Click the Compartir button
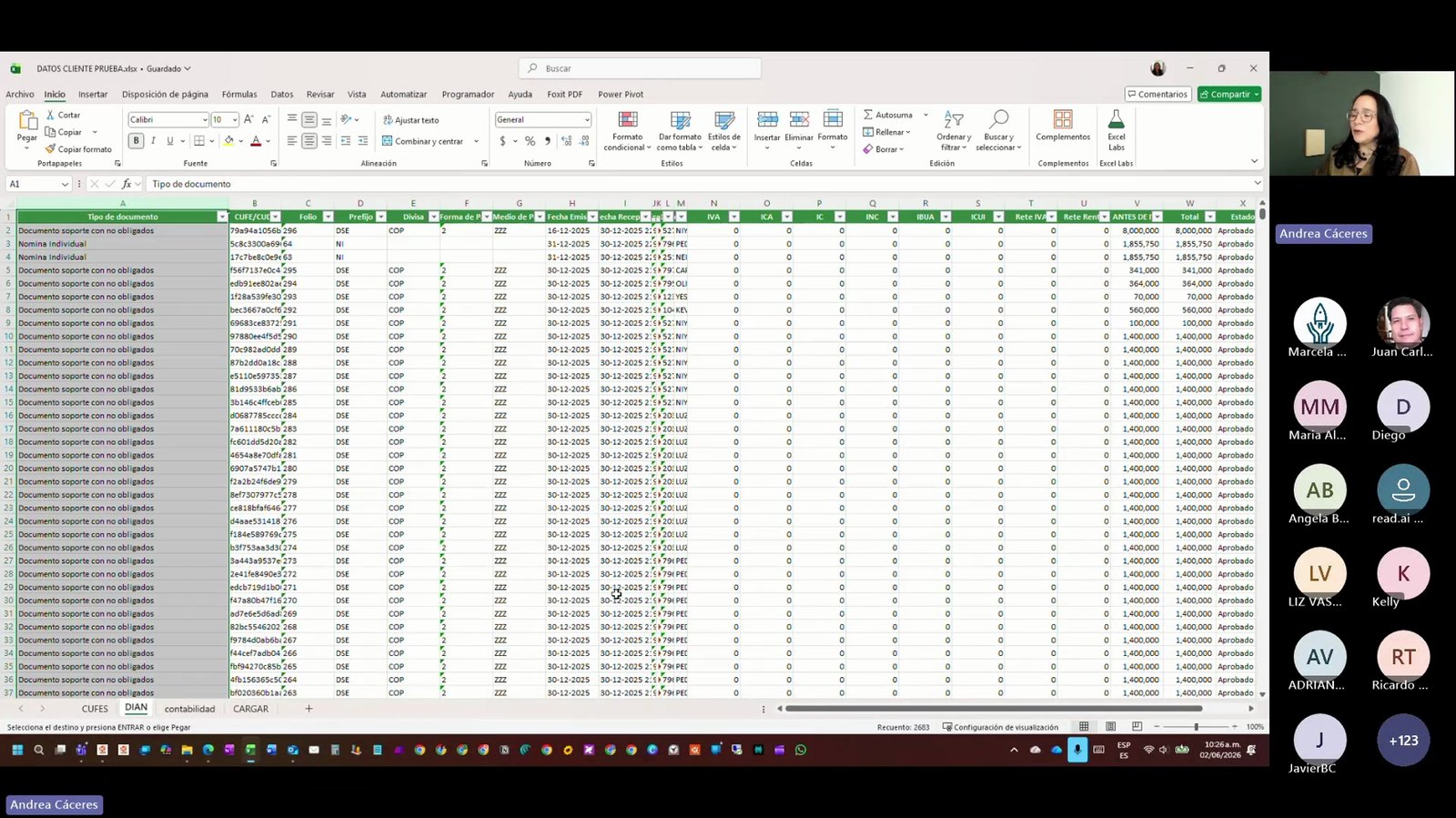 coord(1229,95)
